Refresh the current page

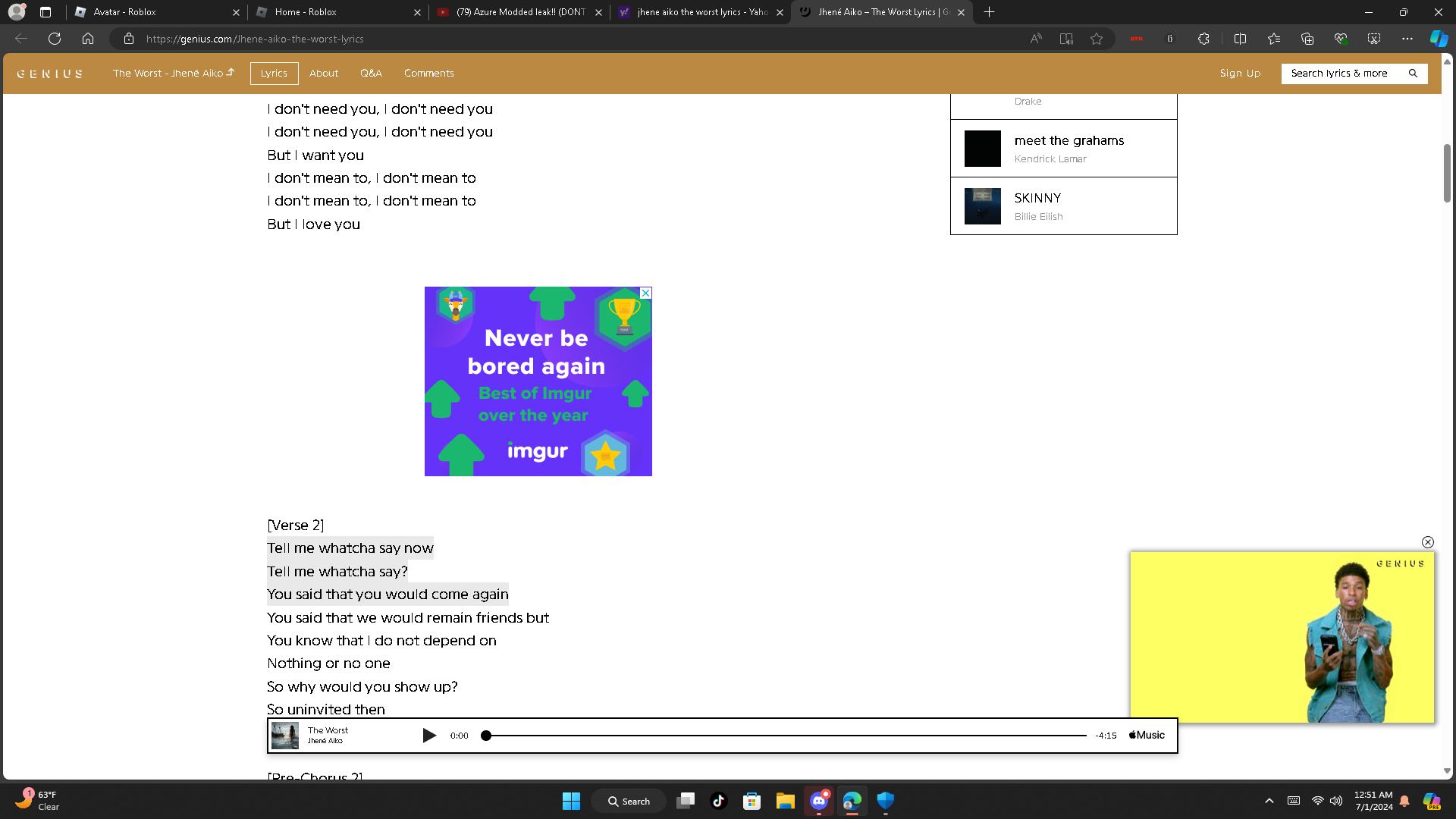pyautogui.click(x=55, y=39)
